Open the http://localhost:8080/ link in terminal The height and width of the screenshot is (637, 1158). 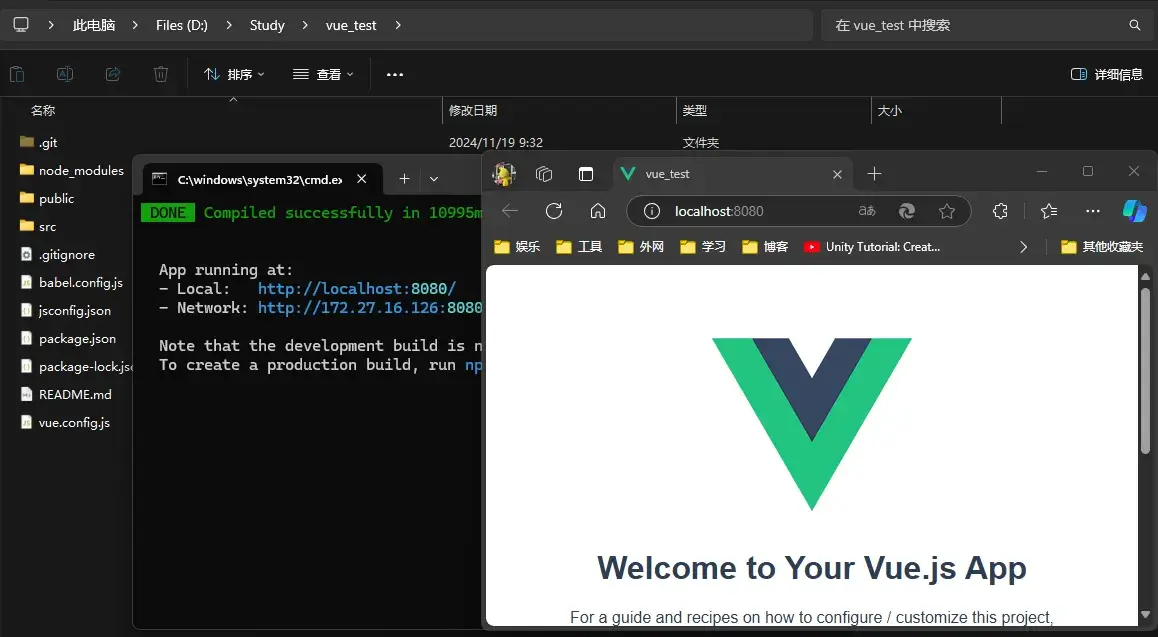tap(357, 289)
